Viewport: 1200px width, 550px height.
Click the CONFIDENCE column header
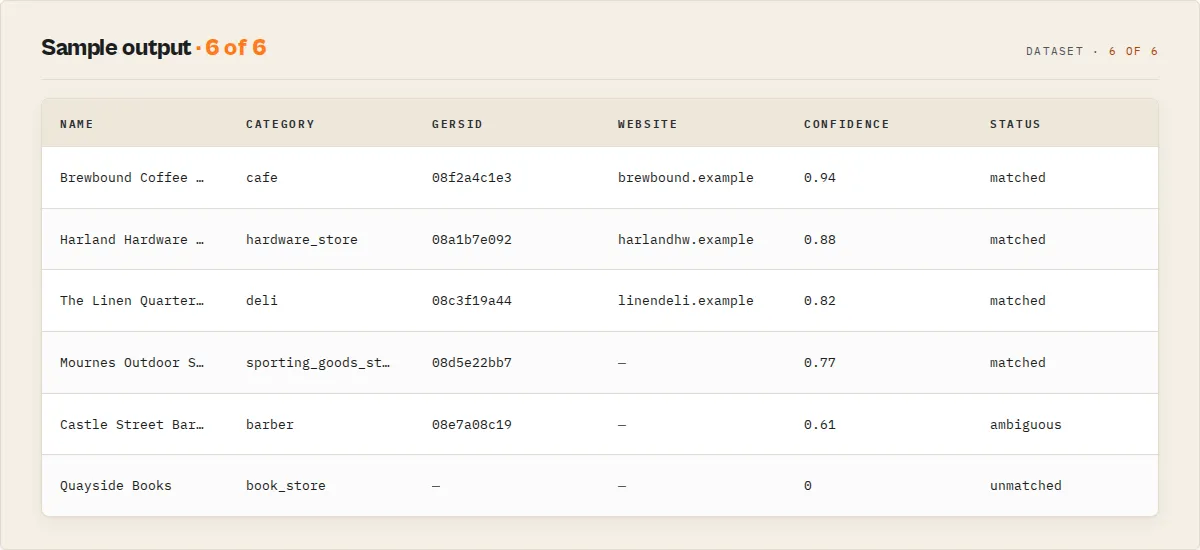coord(846,124)
